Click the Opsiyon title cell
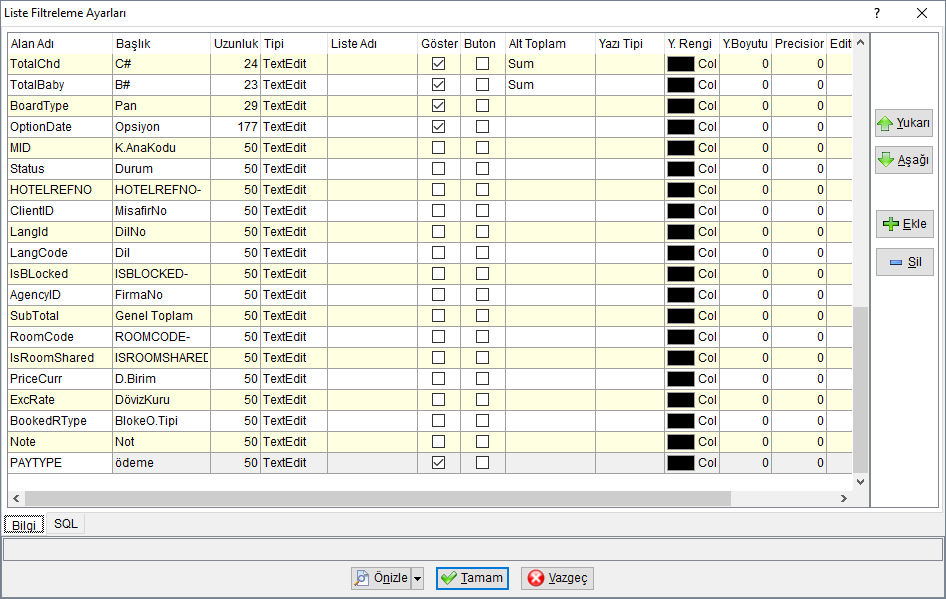This screenshot has height=599, width=946. (x=161, y=127)
